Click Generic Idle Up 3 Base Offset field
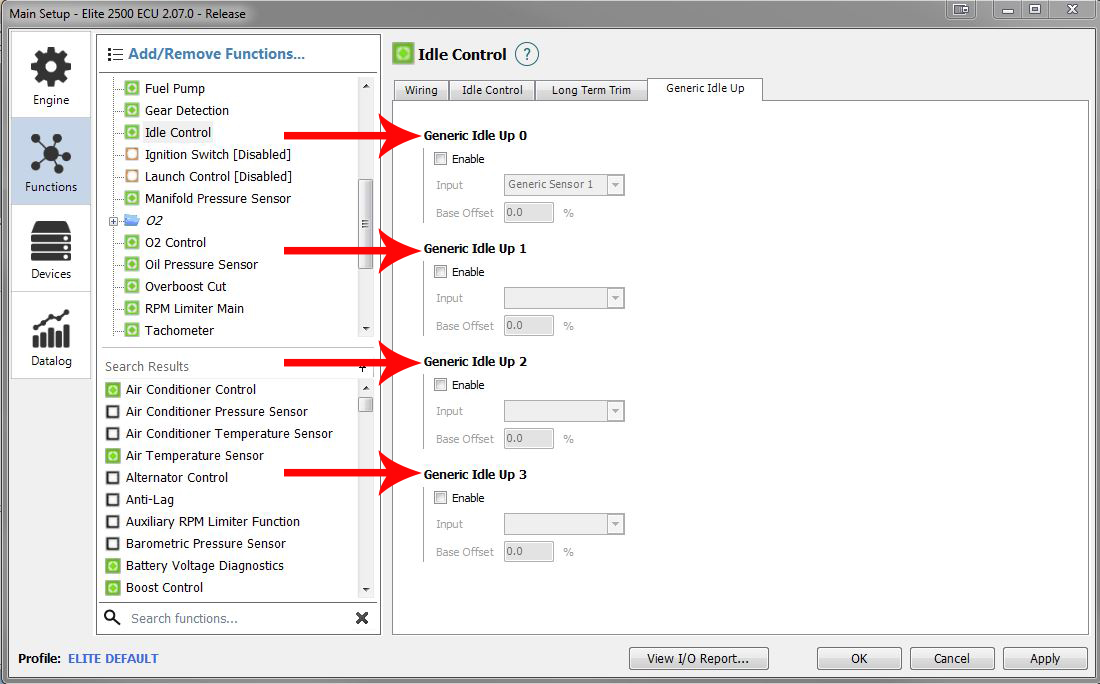Screen dimensions: 1100x684 click(529, 551)
